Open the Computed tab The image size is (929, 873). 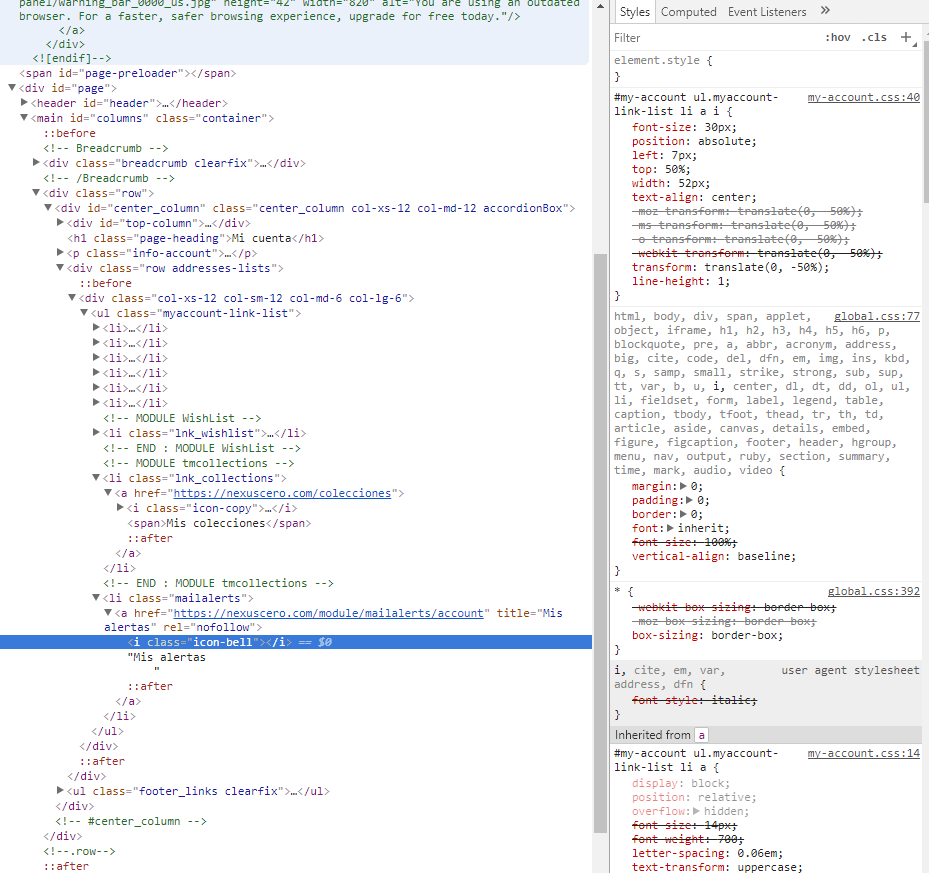(688, 12)
